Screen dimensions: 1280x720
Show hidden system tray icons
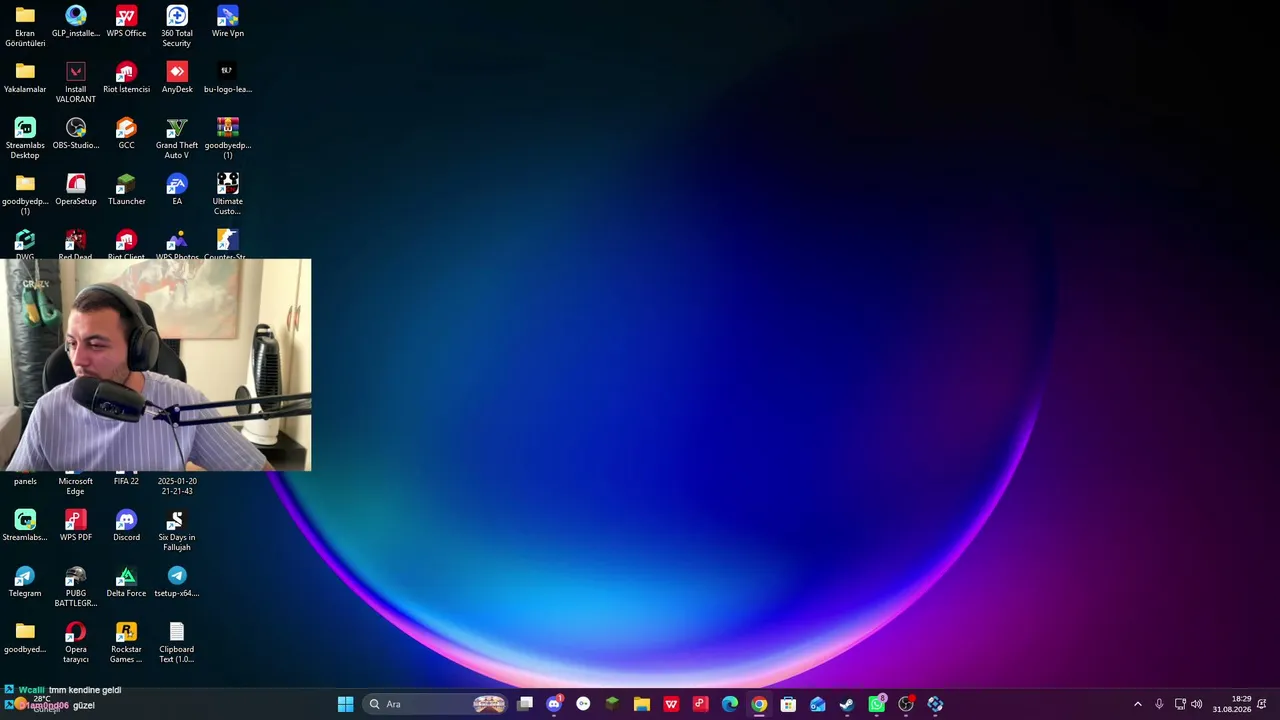pos(1137,704)
